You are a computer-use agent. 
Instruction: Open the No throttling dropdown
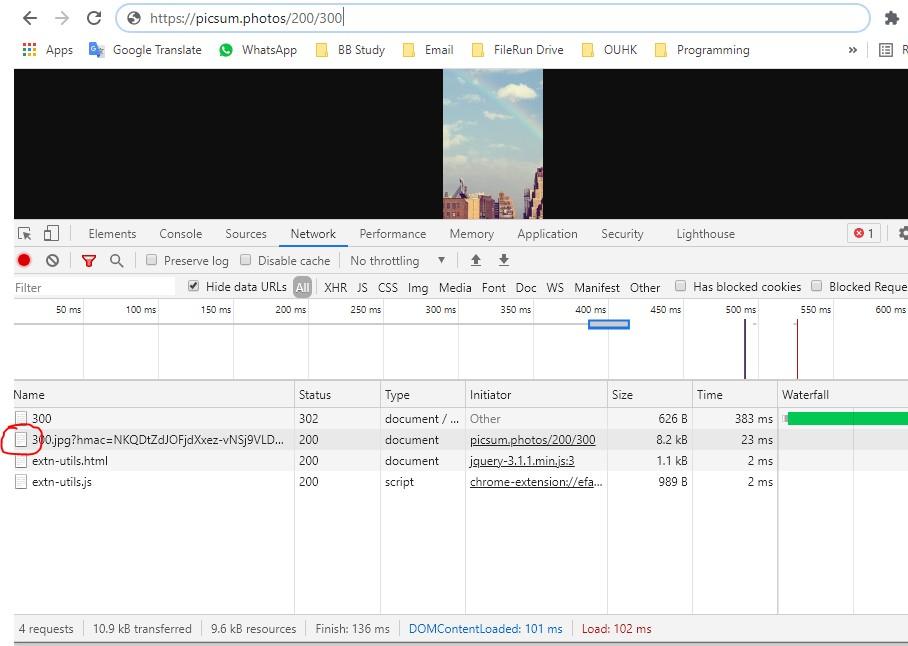[397, 260]
